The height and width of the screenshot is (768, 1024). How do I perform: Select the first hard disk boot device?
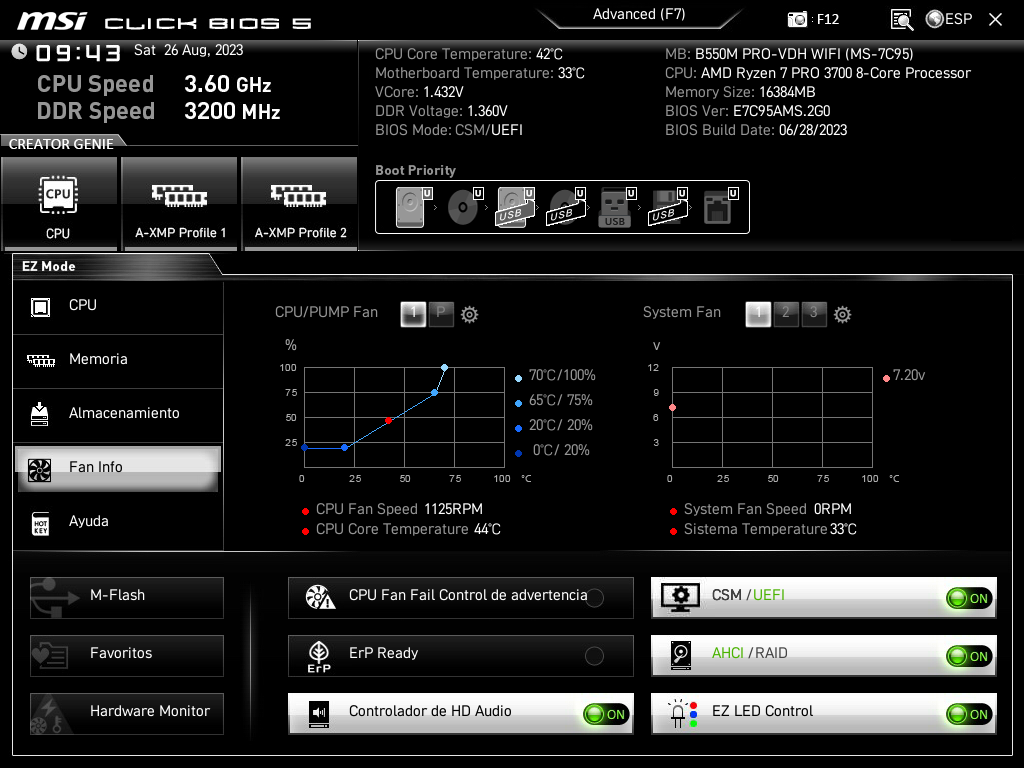(413, 207)
